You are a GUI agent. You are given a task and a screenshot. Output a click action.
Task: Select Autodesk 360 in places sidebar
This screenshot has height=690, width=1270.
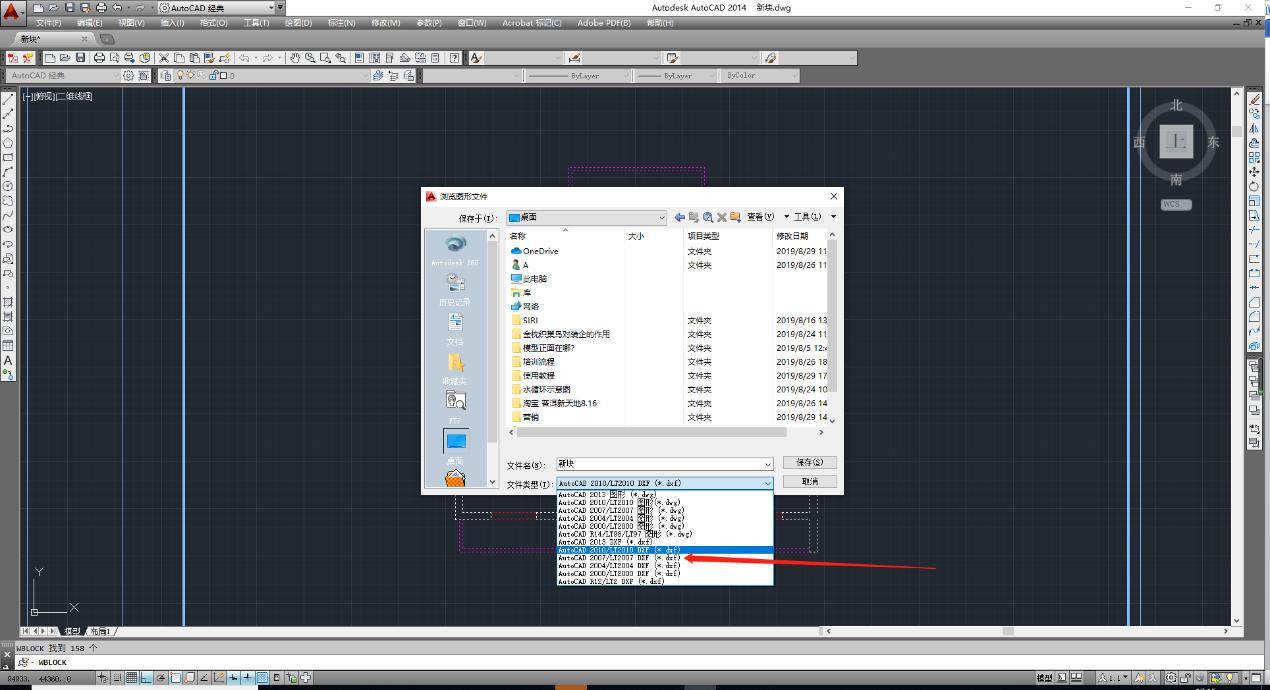[x=455, y=250]
